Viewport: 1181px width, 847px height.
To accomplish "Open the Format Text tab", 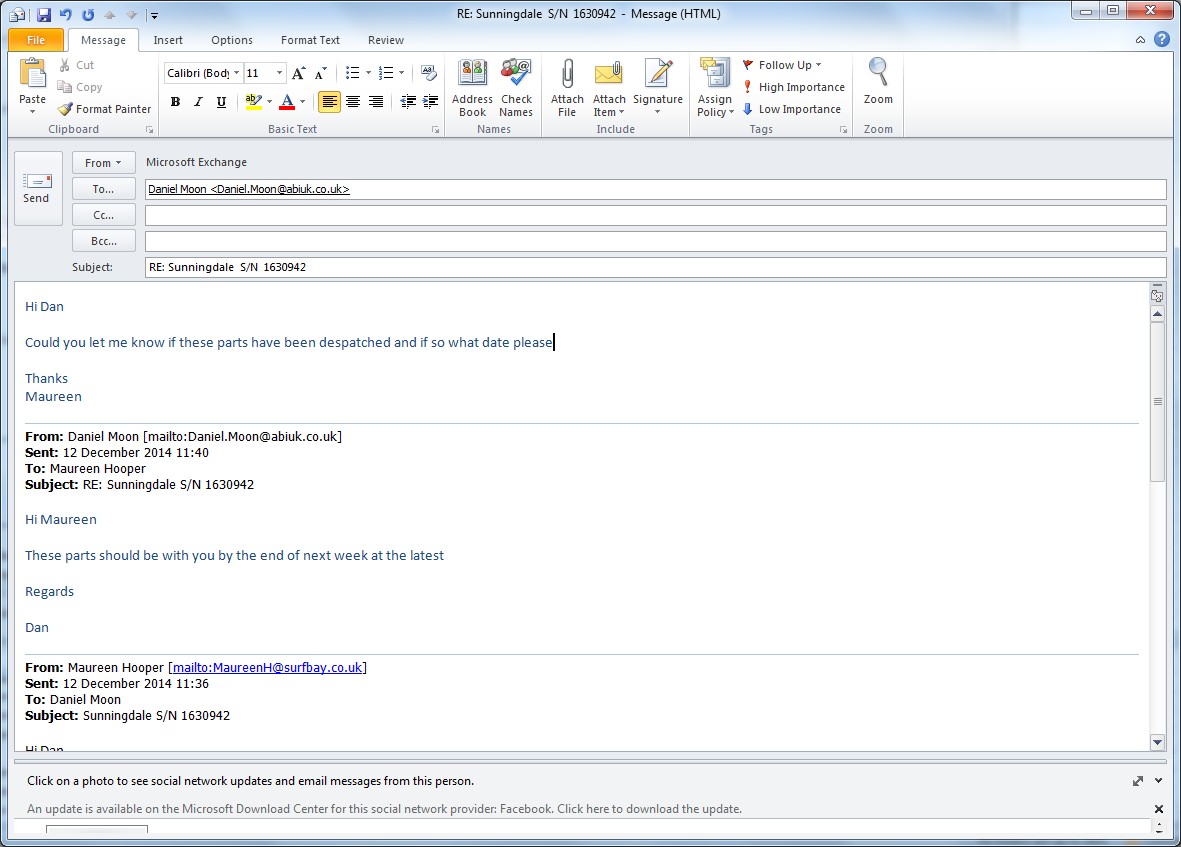I will tap(310, 40).
